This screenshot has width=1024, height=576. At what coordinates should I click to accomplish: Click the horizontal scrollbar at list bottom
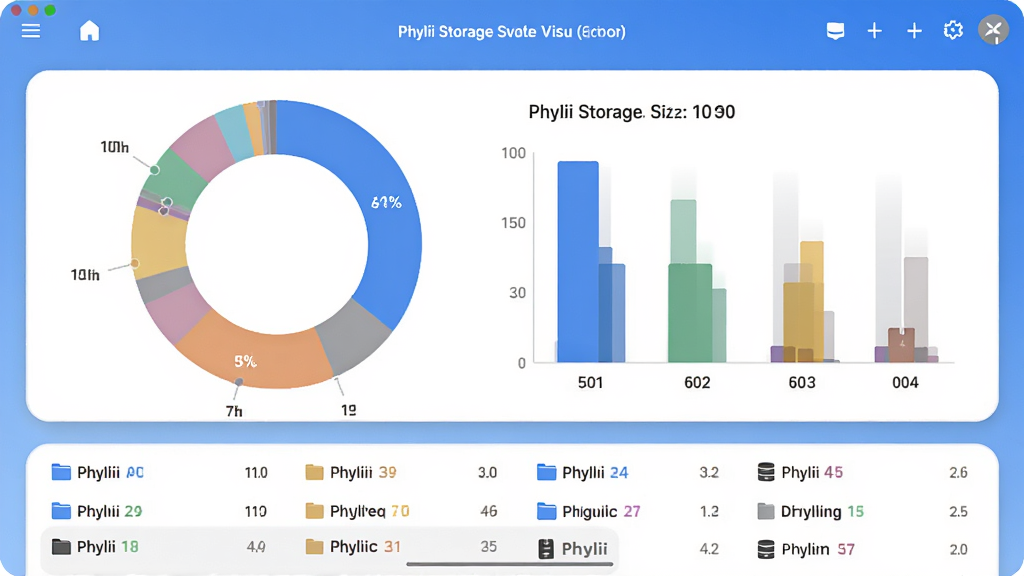(509, 564)
